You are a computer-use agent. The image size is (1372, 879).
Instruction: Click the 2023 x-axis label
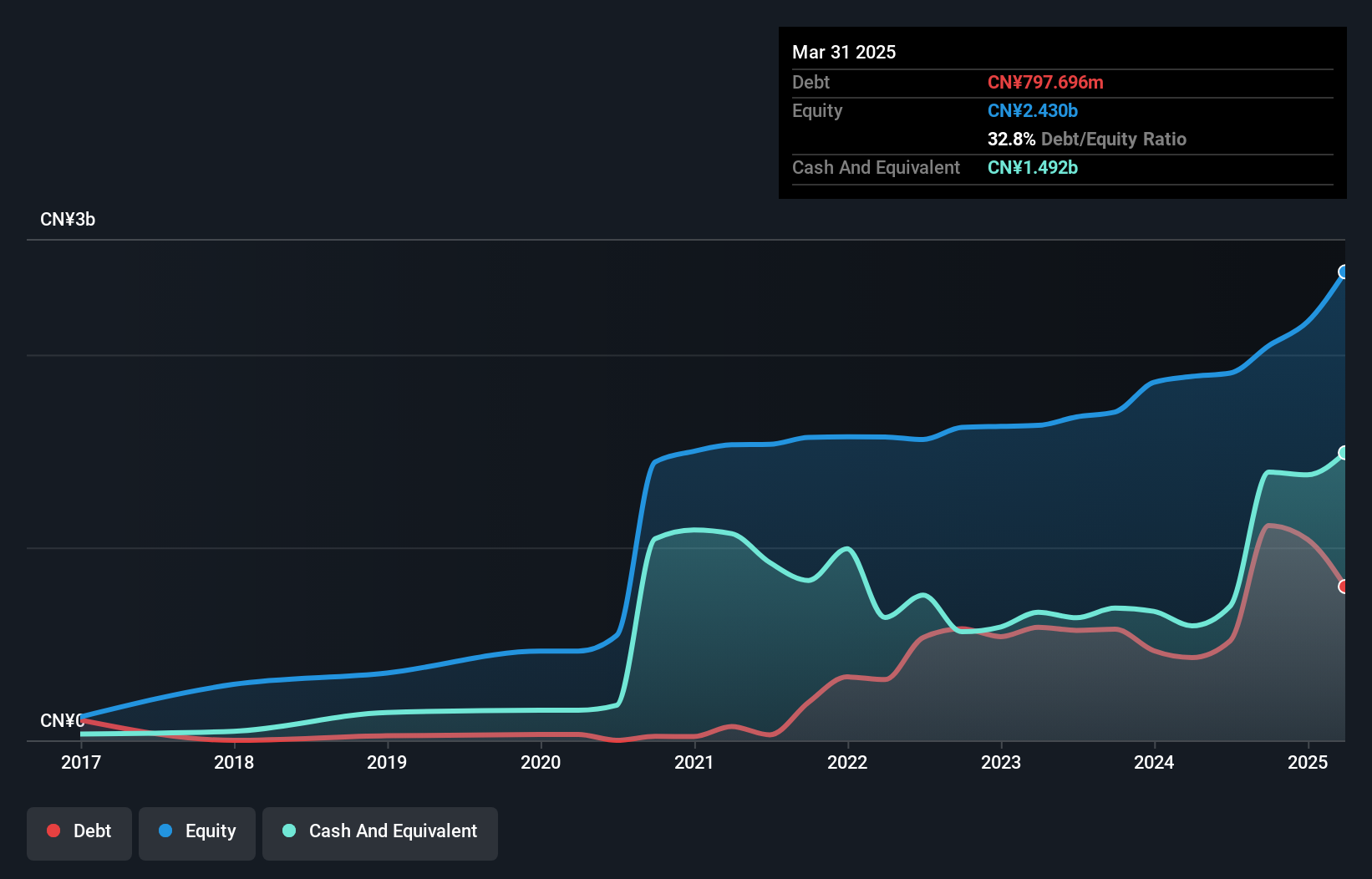click(1001, 762)
